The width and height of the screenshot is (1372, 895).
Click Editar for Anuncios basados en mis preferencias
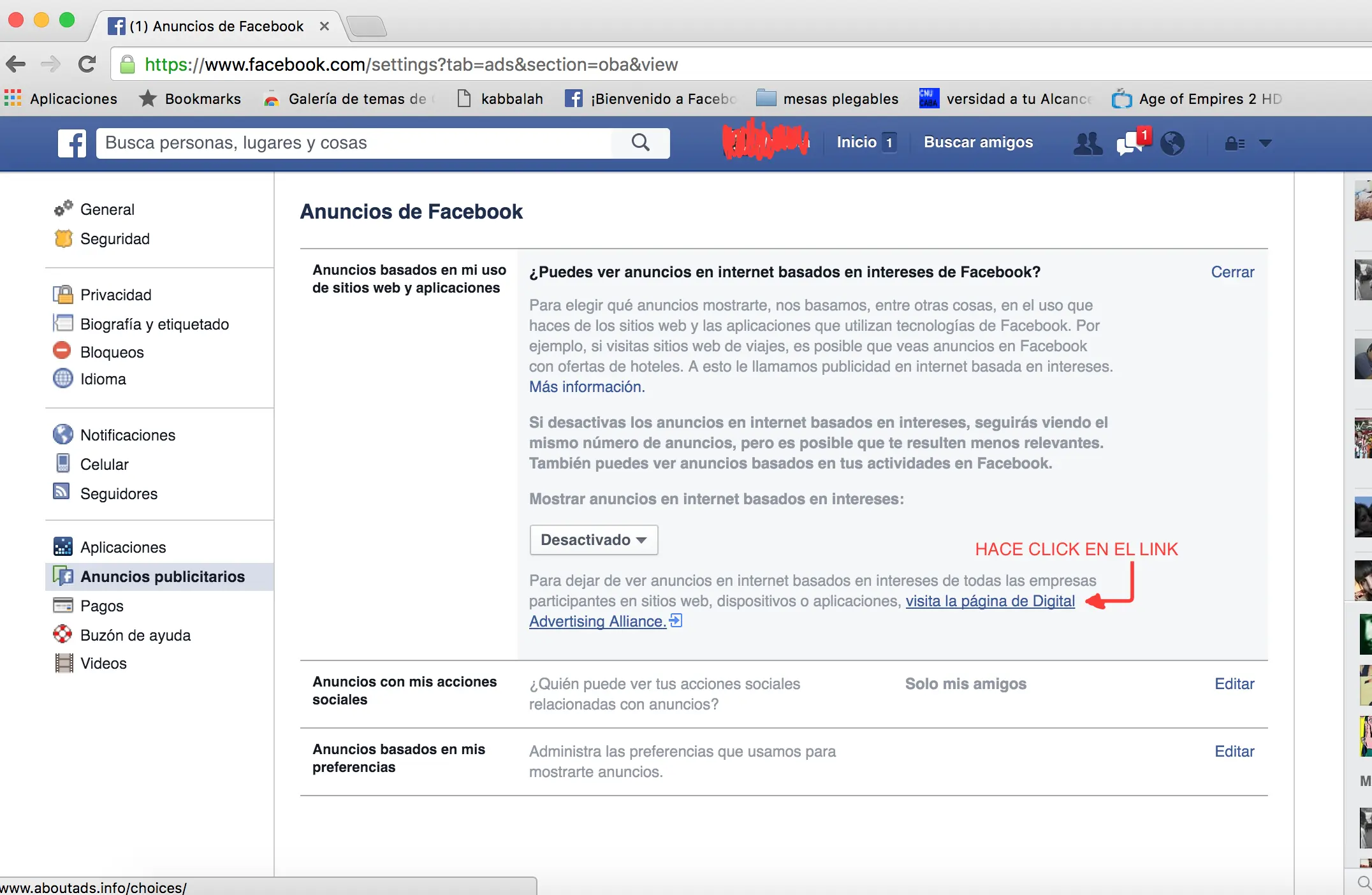[x=1234, y=752]
